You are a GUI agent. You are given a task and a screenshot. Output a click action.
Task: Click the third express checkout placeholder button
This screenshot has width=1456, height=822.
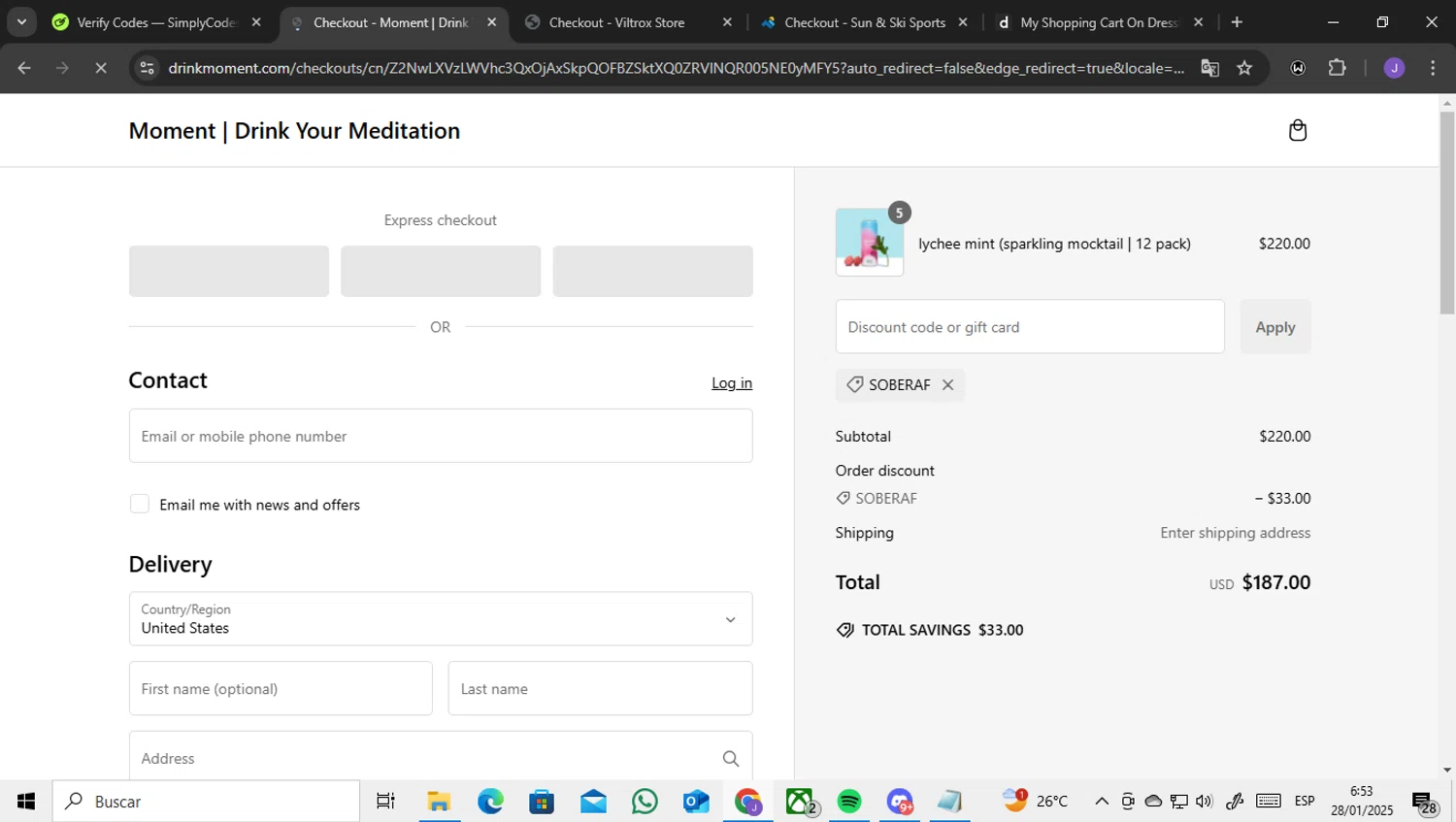652,271
